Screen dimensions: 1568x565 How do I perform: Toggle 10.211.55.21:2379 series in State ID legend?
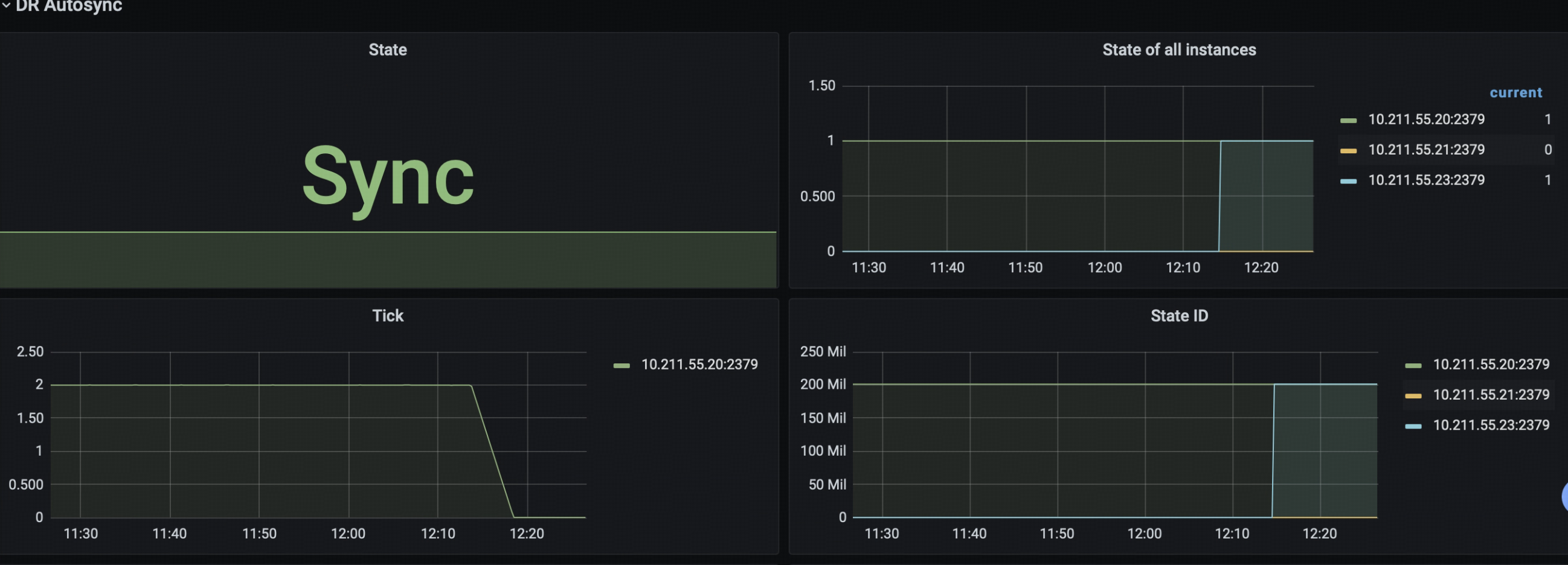point(1491,395)
